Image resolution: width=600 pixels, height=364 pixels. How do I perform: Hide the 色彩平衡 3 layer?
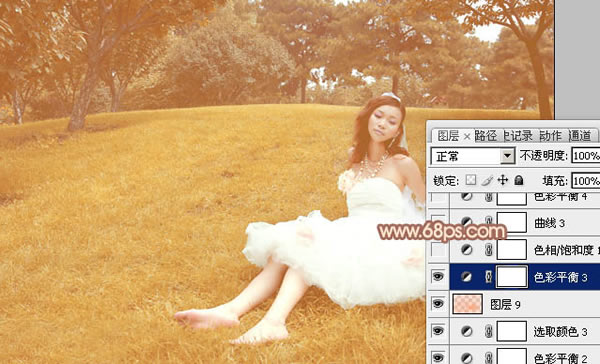[x=438, y=276]
